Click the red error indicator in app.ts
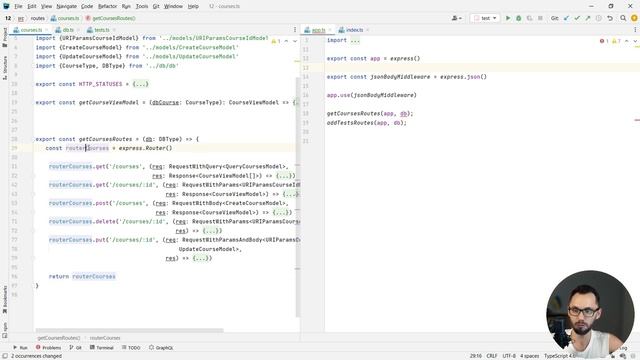The height and width of the screenshot is (360, 640). 604,41
